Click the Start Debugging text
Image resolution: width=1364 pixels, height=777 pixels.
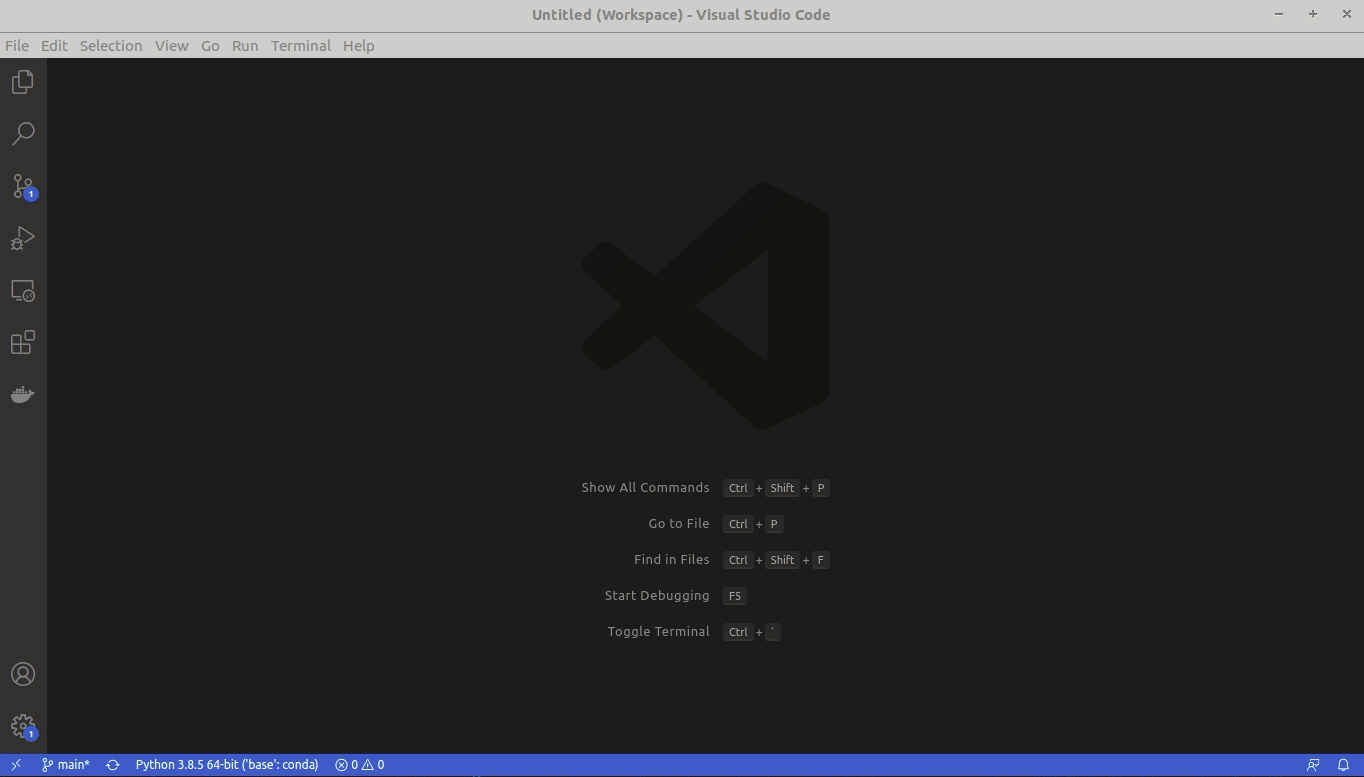tap(657, 596)
